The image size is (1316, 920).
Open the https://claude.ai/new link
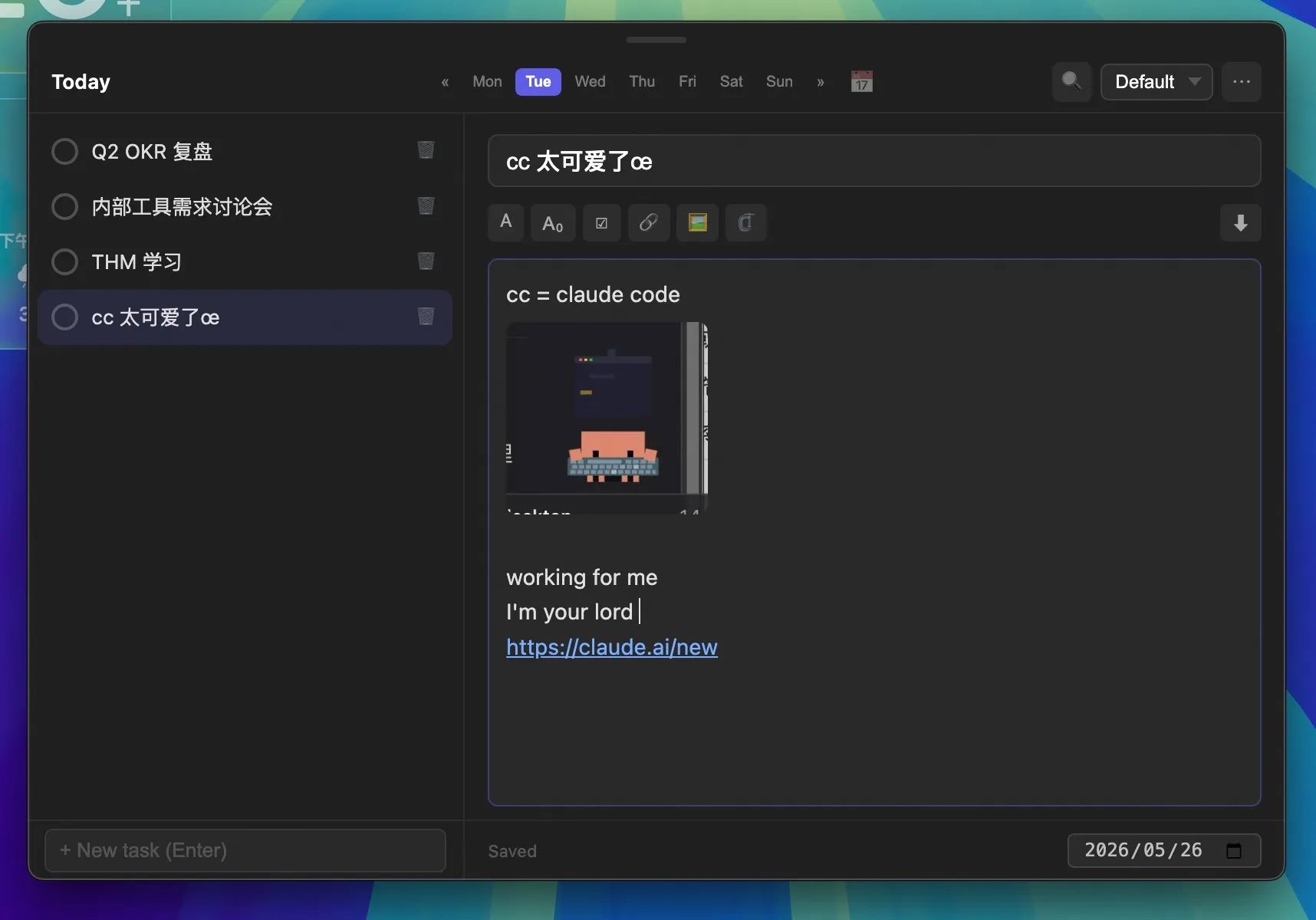[612, 647]
